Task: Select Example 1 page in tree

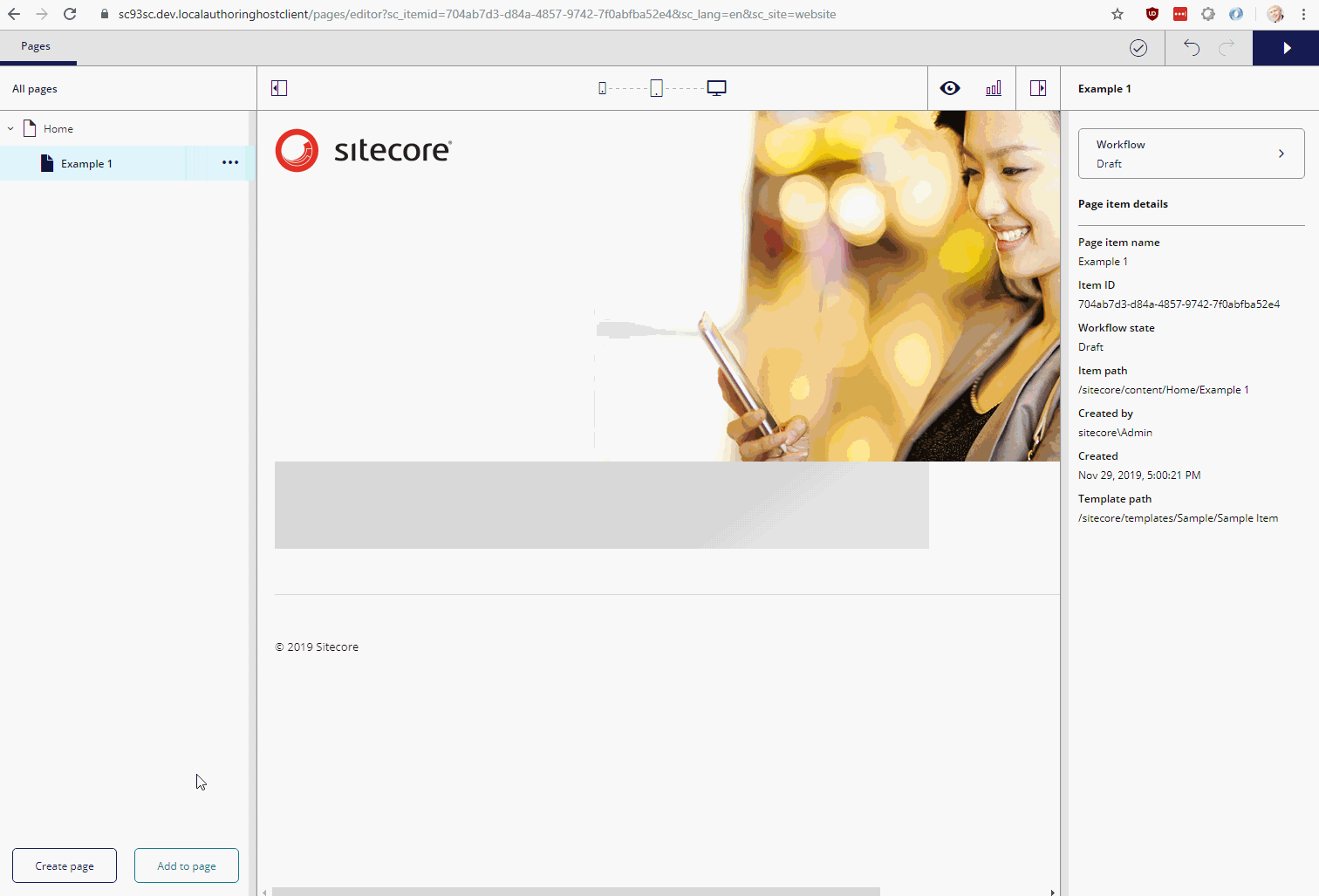Action: 86,164
